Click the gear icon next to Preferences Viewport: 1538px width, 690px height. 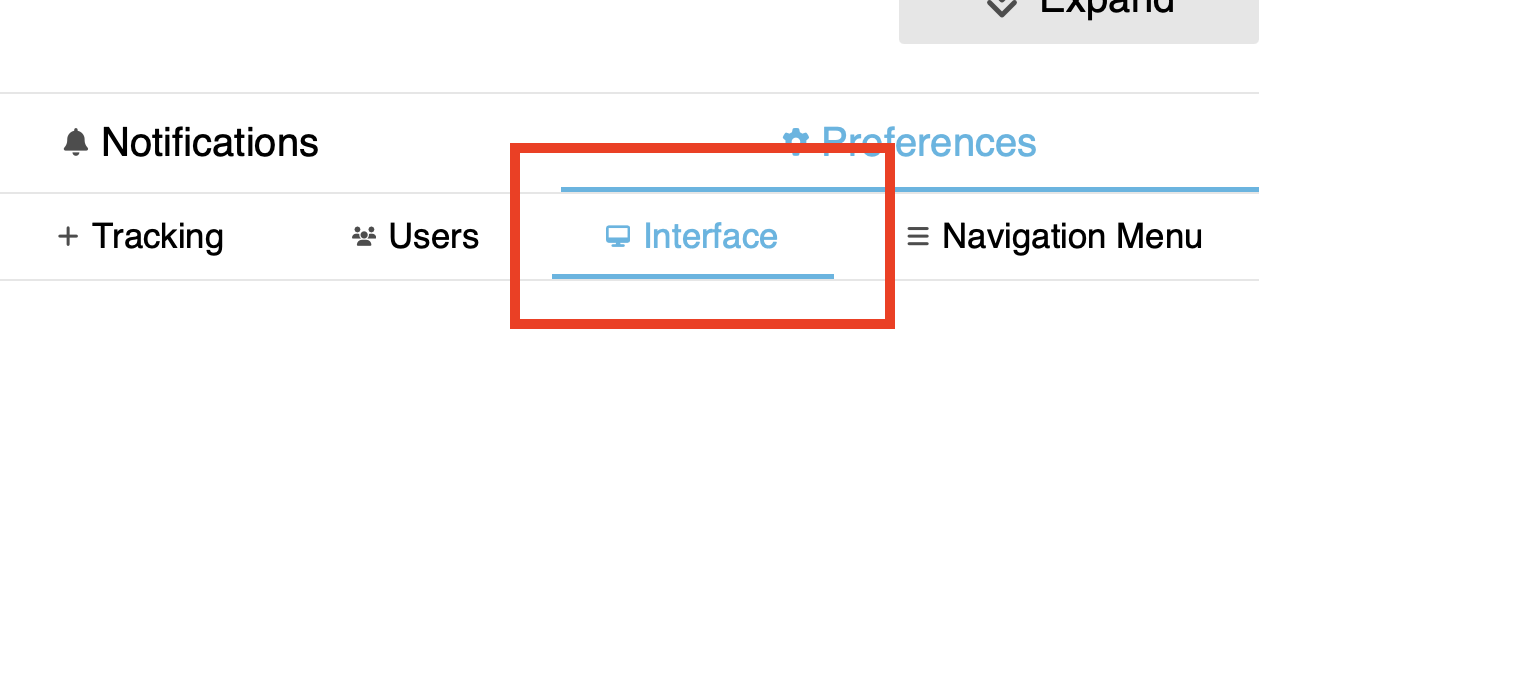click(x=795, y=141)
